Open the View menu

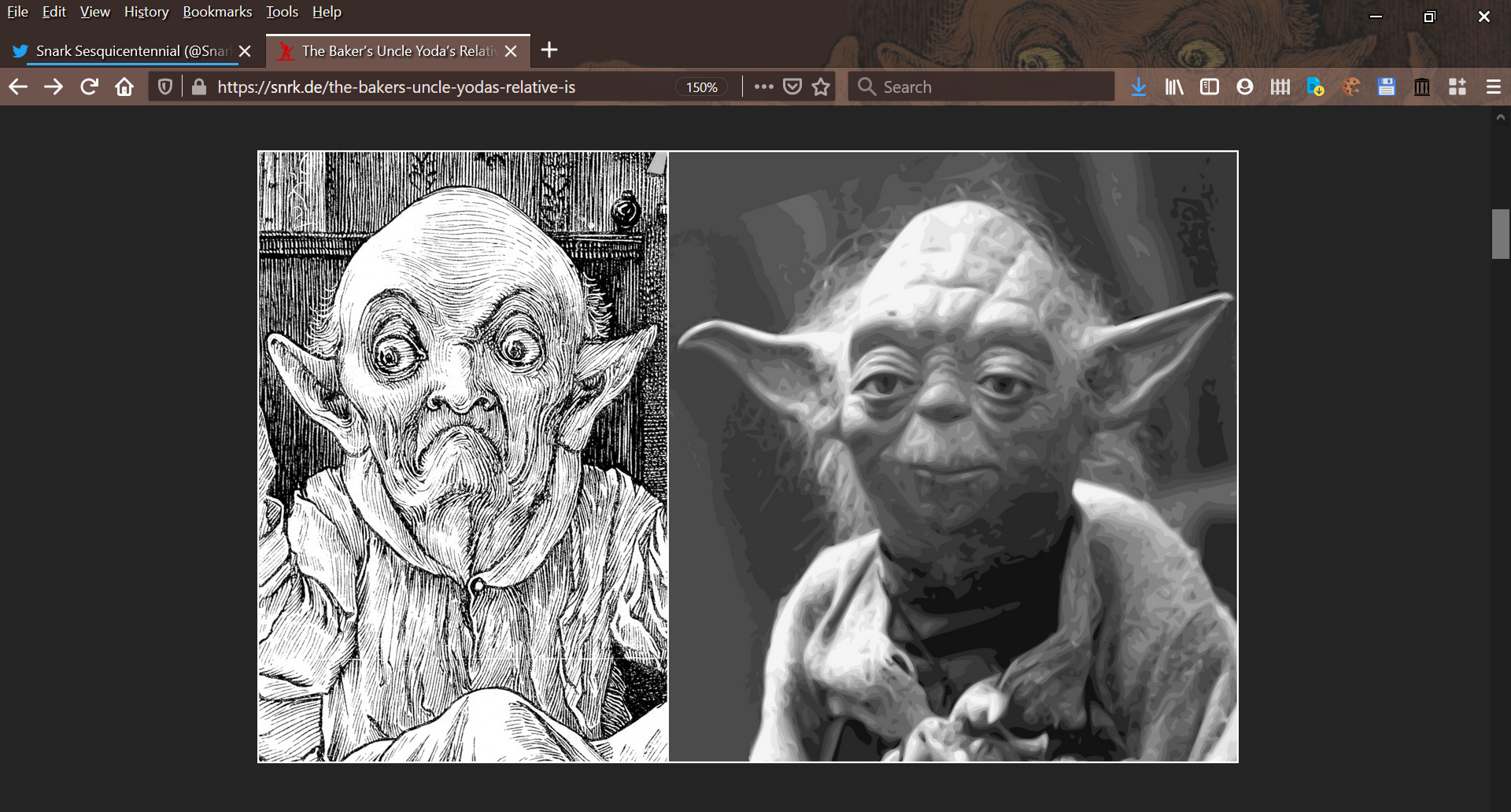[95, 12]
